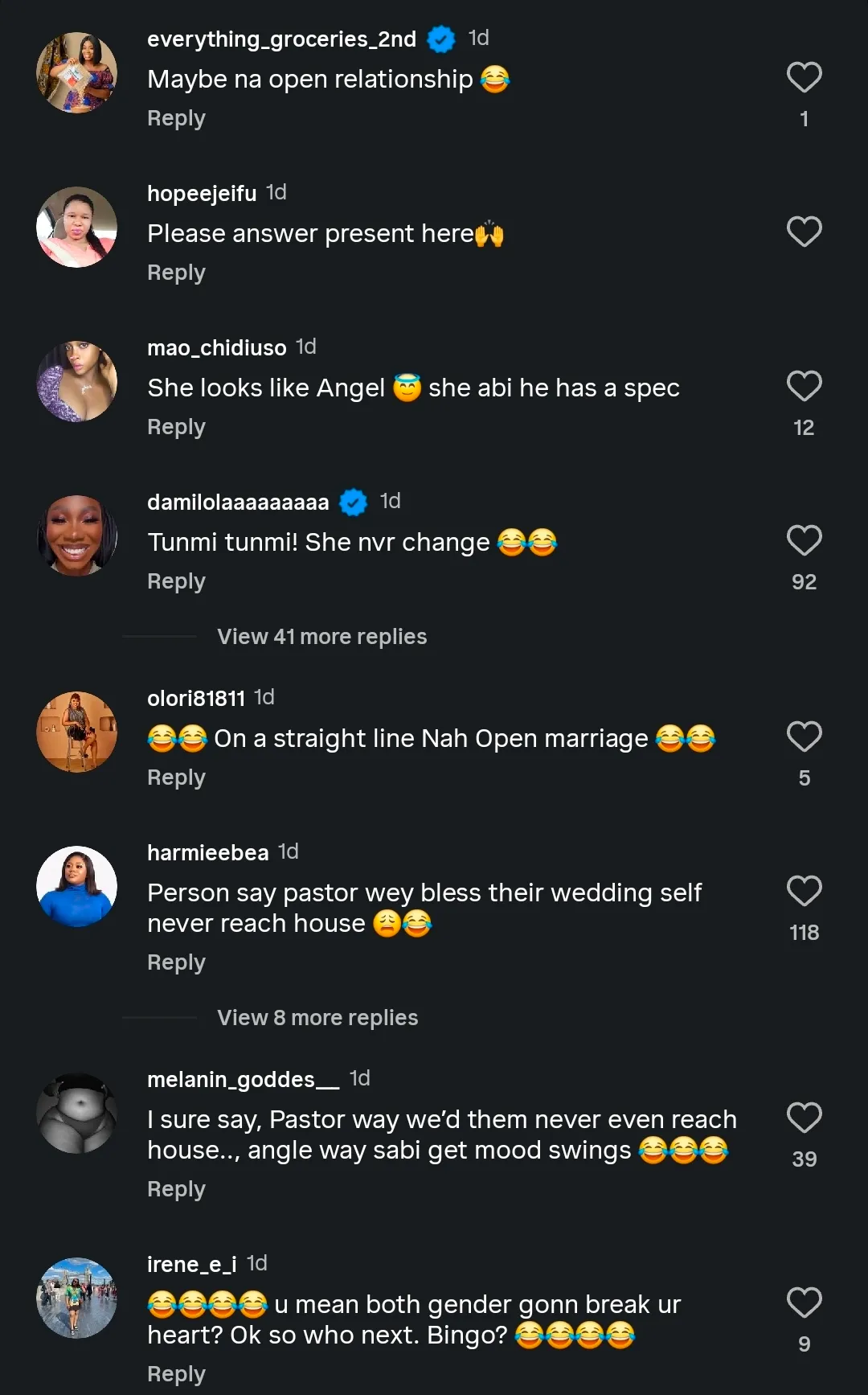Open damilolaaaaaaaaa's profile picture
Viewport: 868px width, 1395px height.
(x=77, y=535)
